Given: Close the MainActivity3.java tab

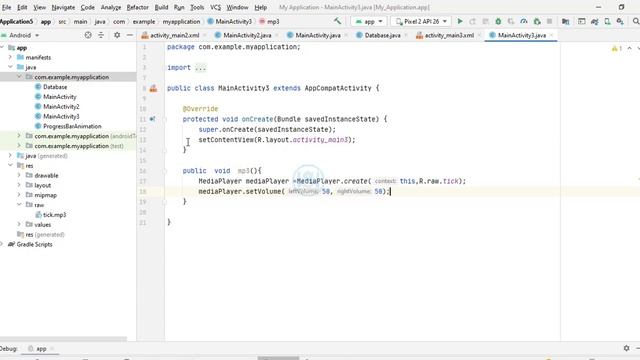Looking at the screenshot, I should coord(551,36).
